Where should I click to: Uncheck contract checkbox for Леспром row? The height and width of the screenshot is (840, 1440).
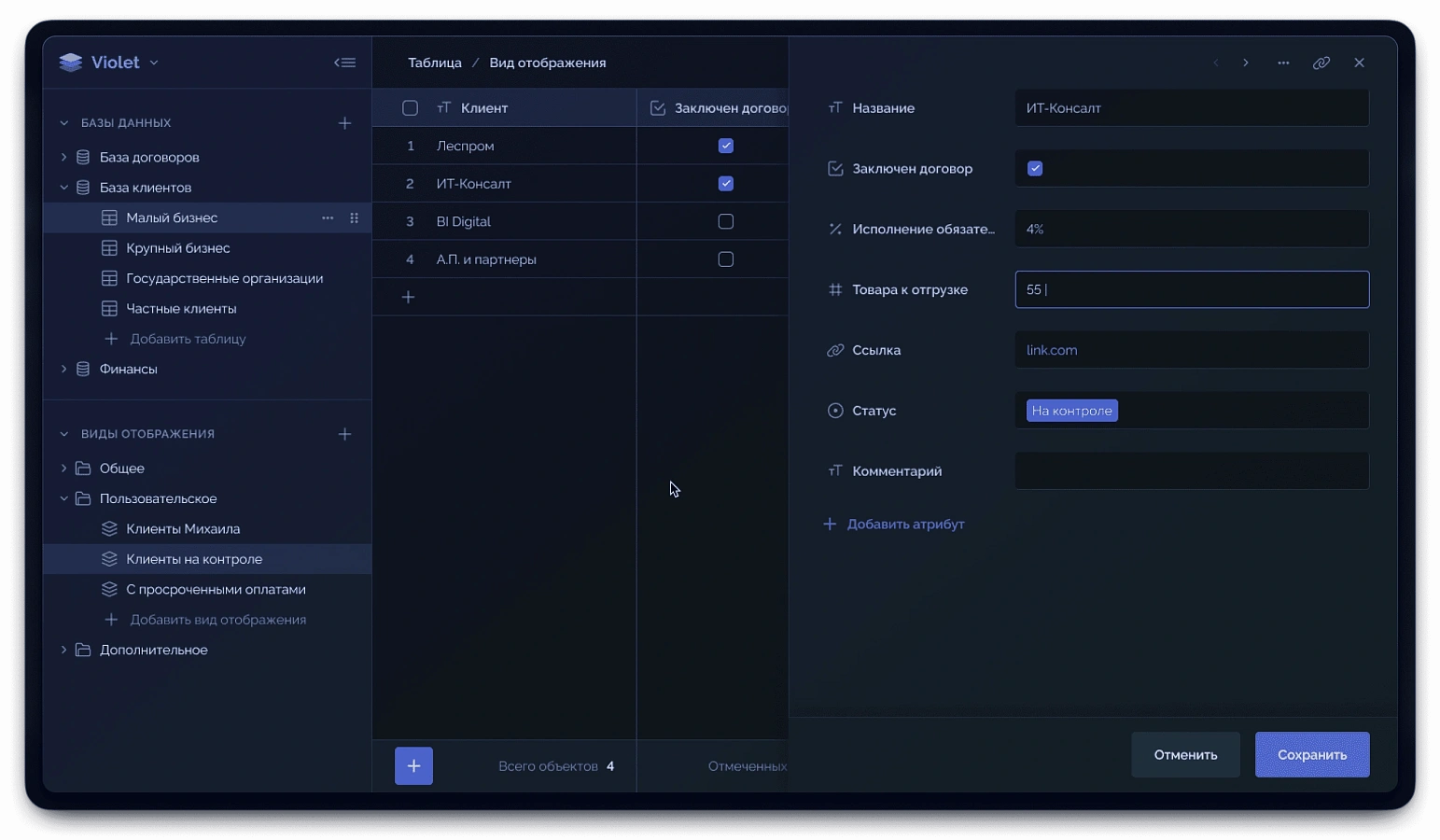click(x=726, y=146)
